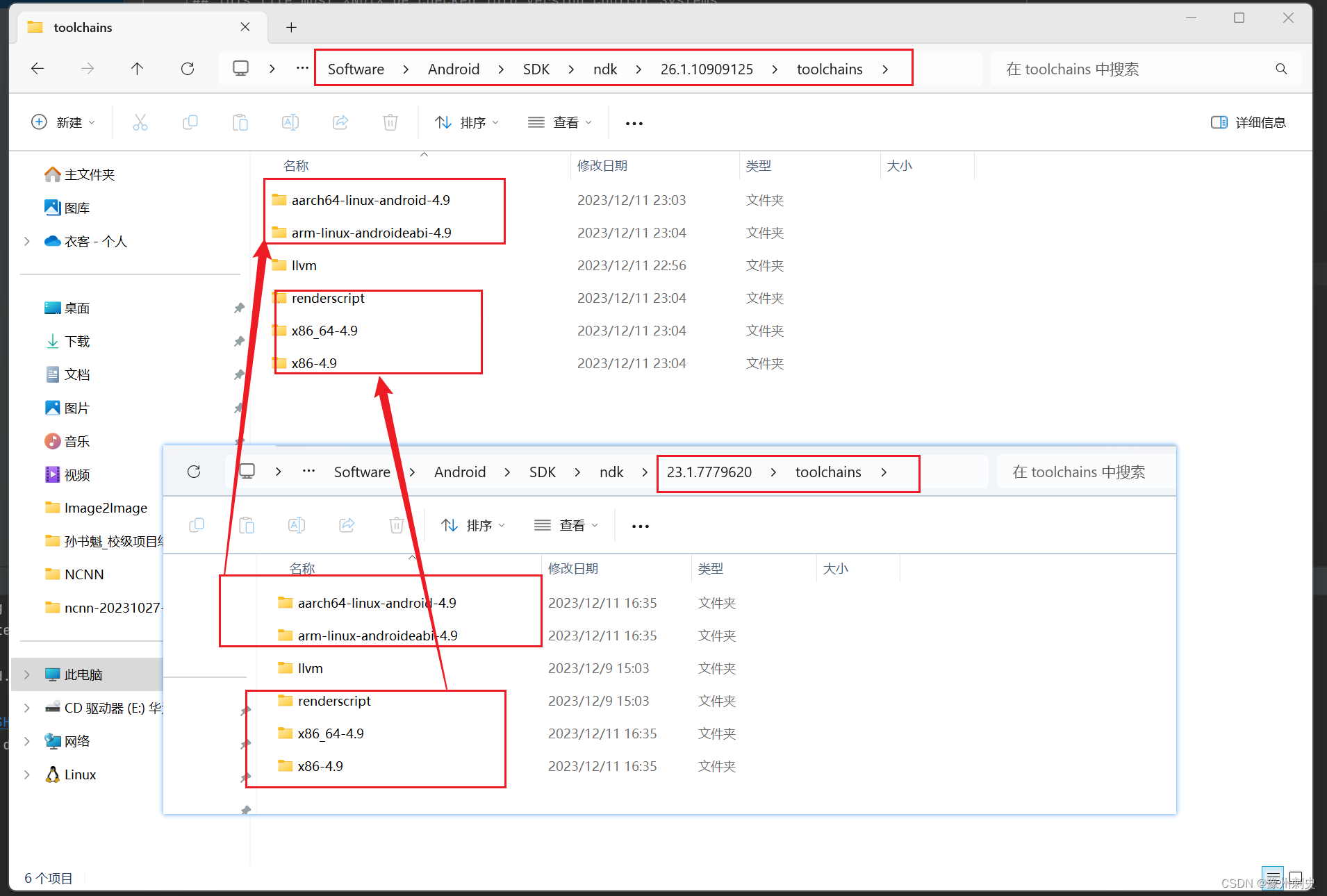1327x896 pixels.
Task: Click the Paste icon in top toolbar
Action: (x=240, y=122)
